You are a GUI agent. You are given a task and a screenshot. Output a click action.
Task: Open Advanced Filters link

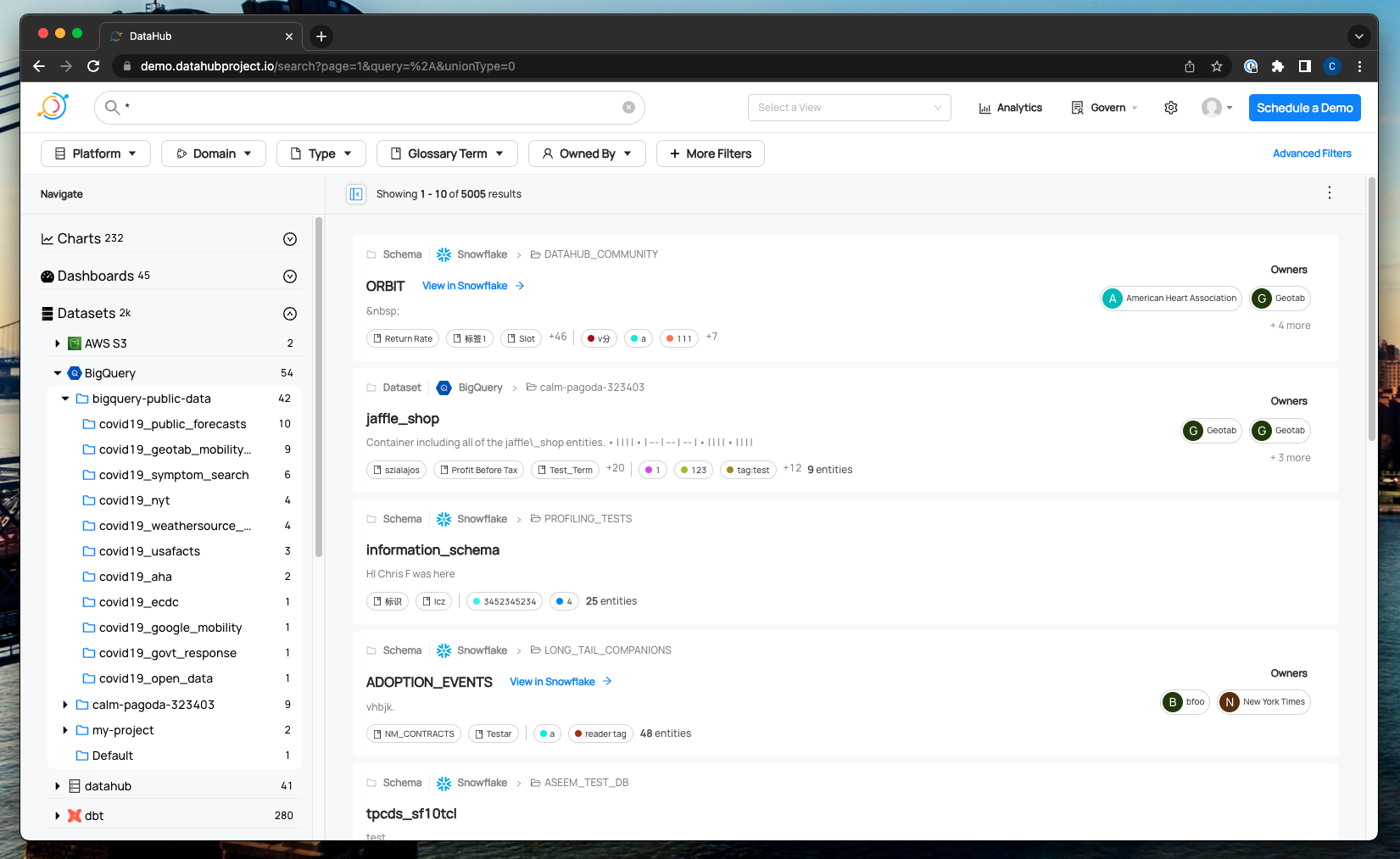point(1312,153)
